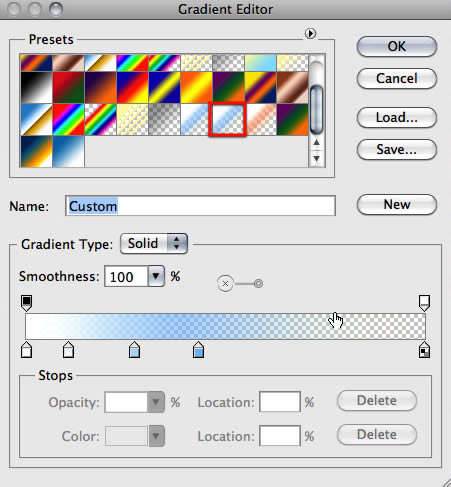
Task: Select the leftmost white color stop
Action: pos(27,350)
